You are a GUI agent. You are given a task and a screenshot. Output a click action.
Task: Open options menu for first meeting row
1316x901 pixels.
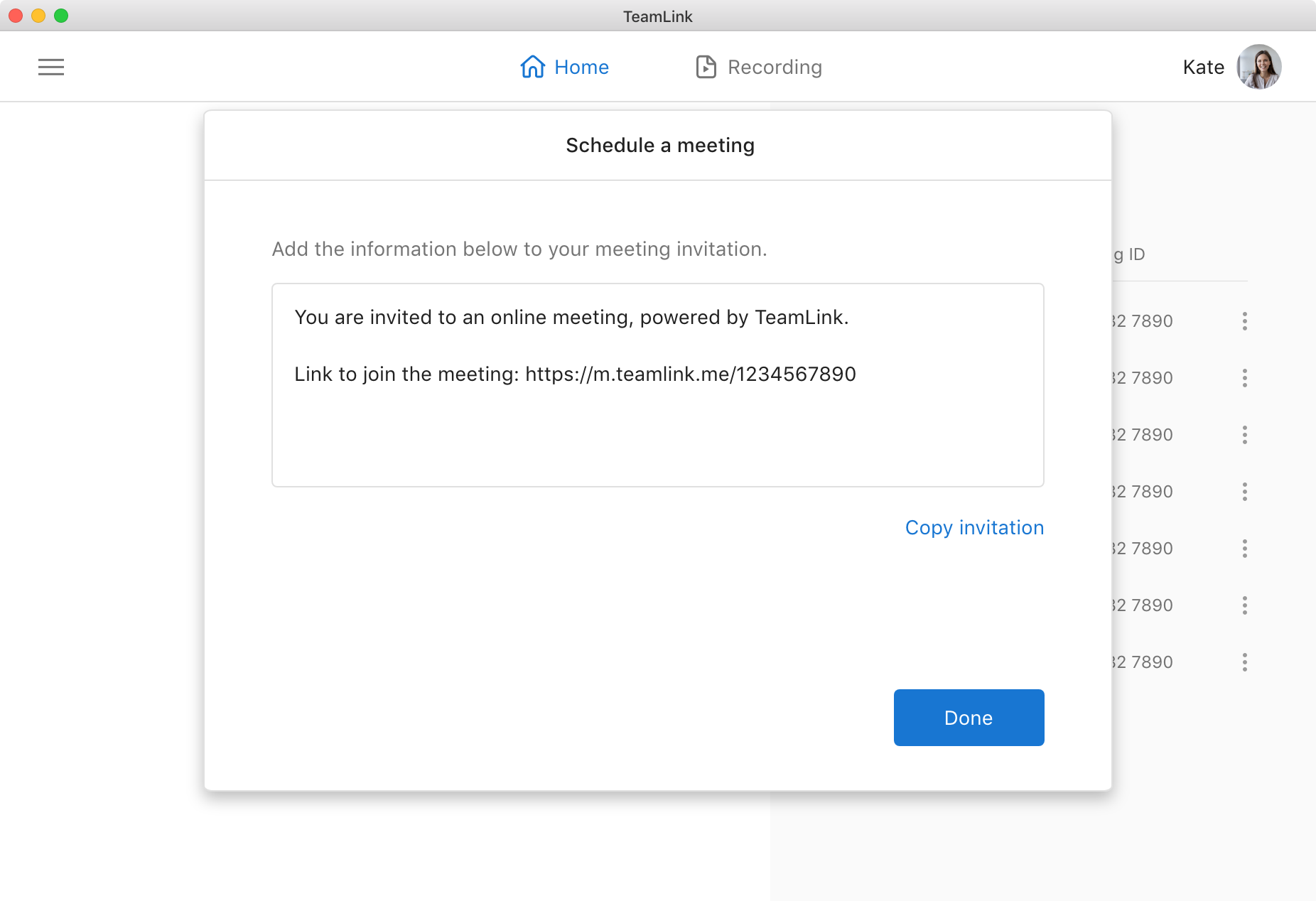[1244, 321]
